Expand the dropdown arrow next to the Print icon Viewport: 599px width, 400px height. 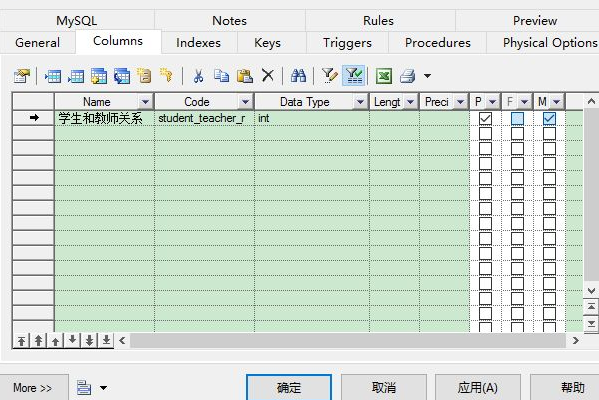(x=427, y=76)
